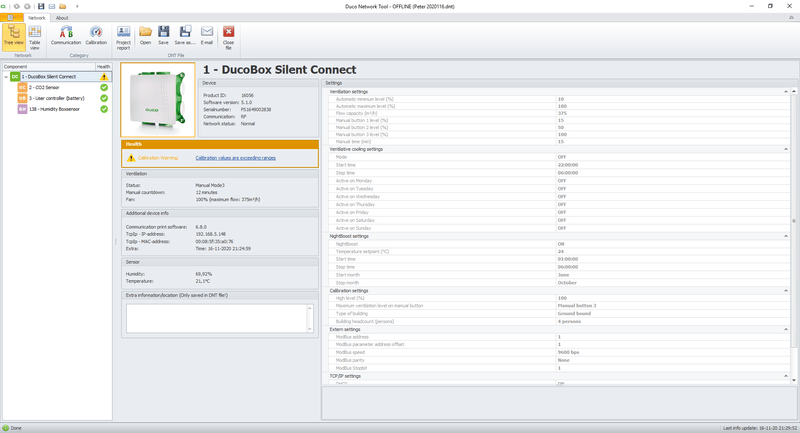The width and height of the screenshot is (800, 433).
Task: Collapse the DucoBox Silent Connect tree node
Action: pos(6,77)
